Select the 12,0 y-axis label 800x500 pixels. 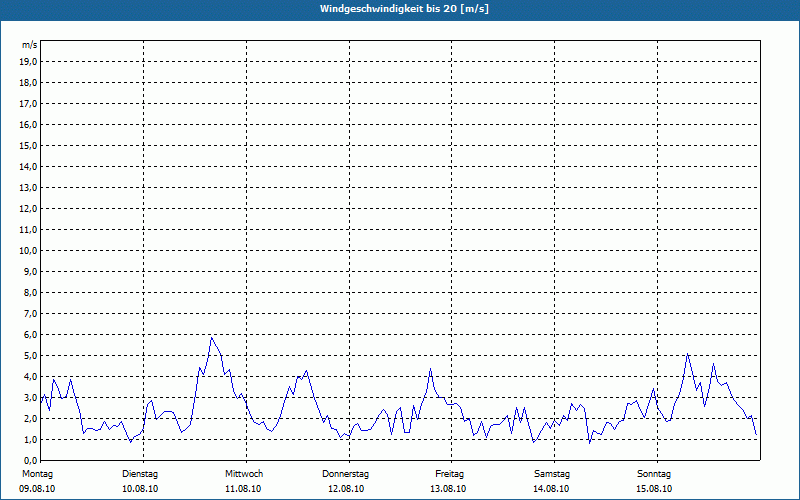point(28,209)
